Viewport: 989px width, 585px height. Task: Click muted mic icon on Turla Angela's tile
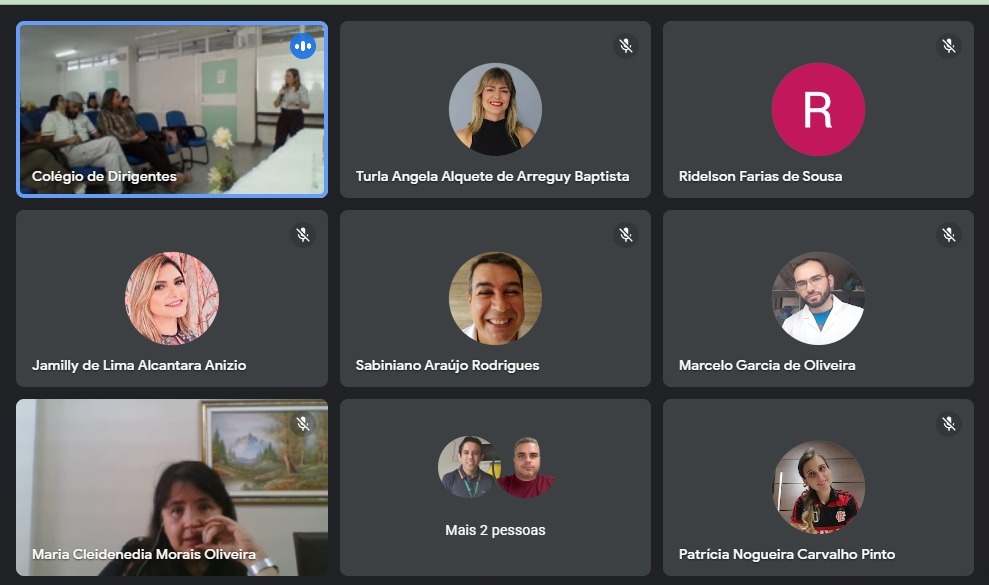[626, 46]
